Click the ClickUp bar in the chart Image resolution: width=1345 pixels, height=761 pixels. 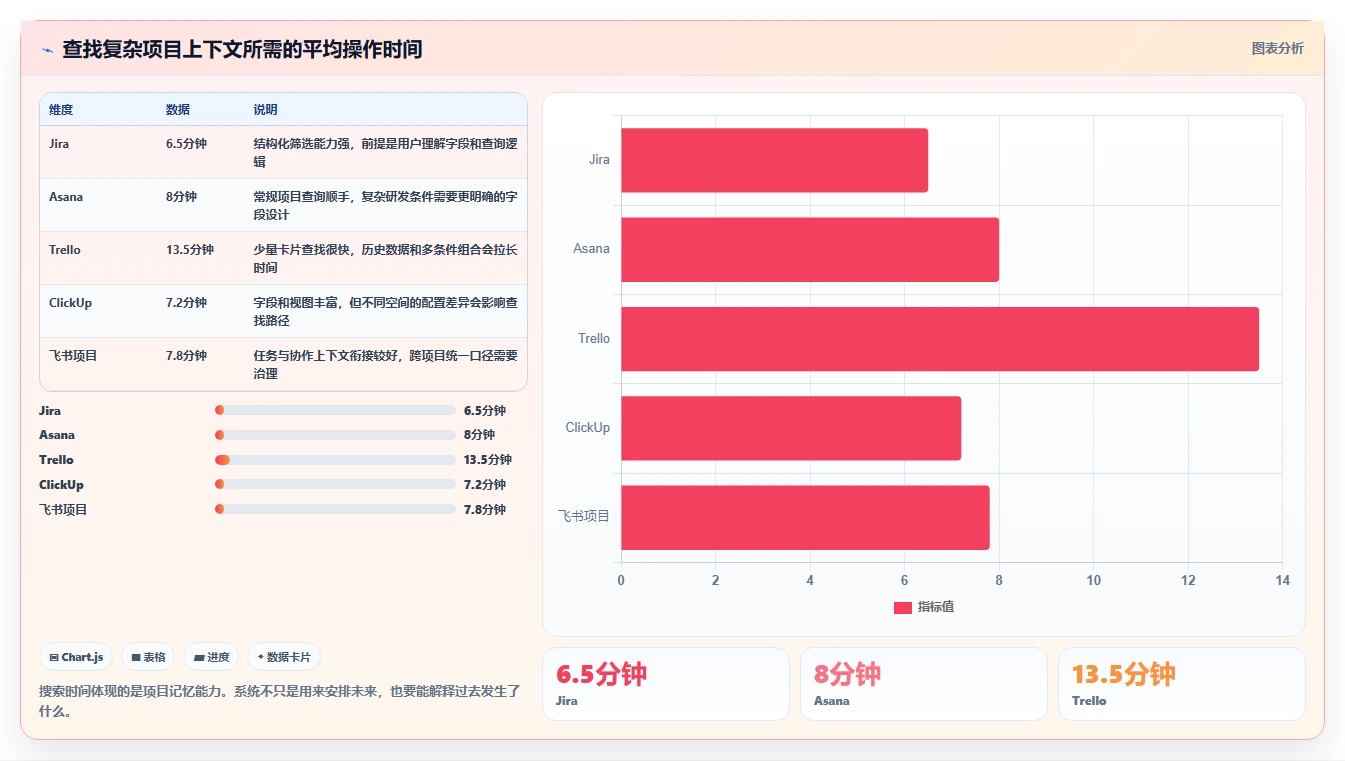791,428
